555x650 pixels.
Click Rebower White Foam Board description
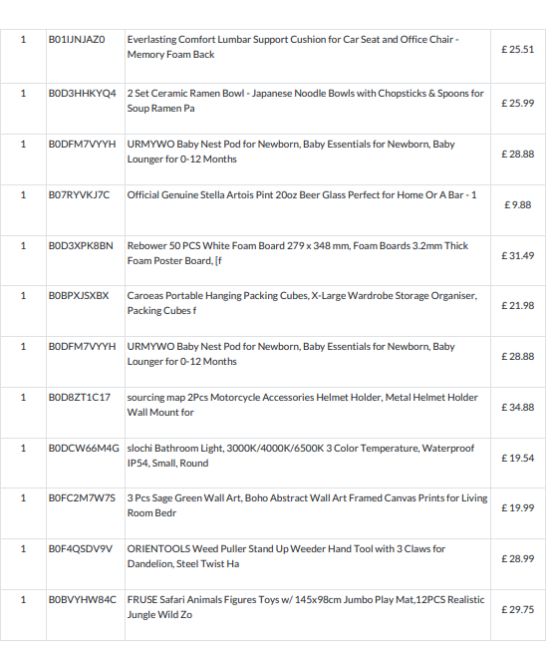[297, 253]
